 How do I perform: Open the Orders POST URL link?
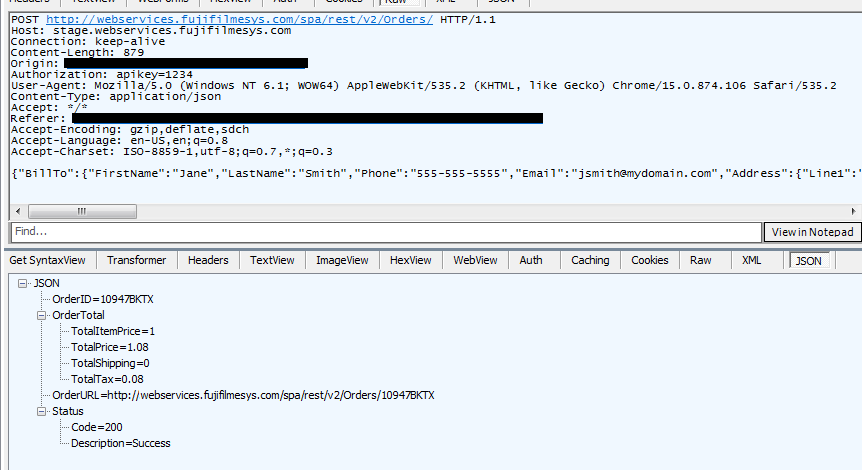239,19
